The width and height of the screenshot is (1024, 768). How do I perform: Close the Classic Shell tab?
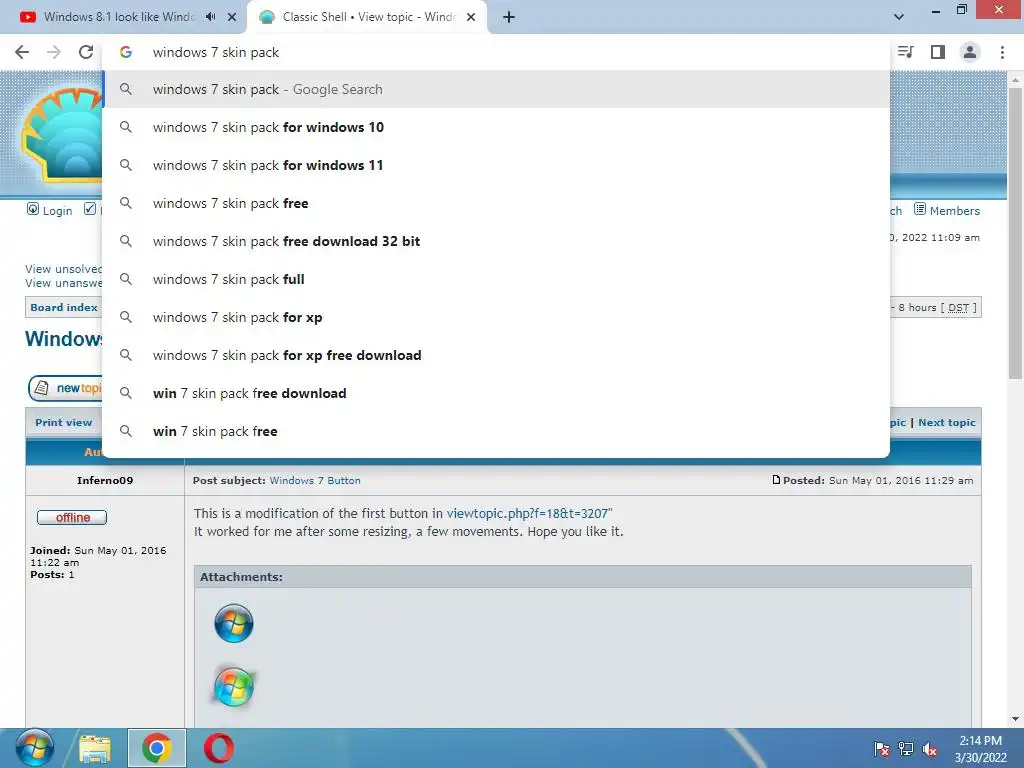[471, 17]
